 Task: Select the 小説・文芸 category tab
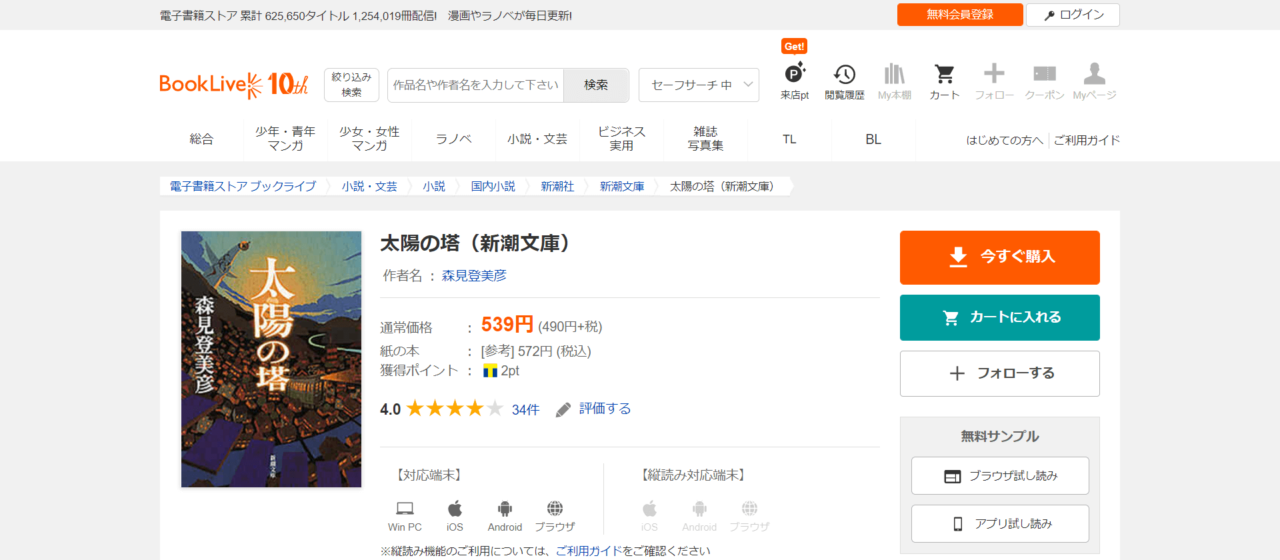click(537, 139)
